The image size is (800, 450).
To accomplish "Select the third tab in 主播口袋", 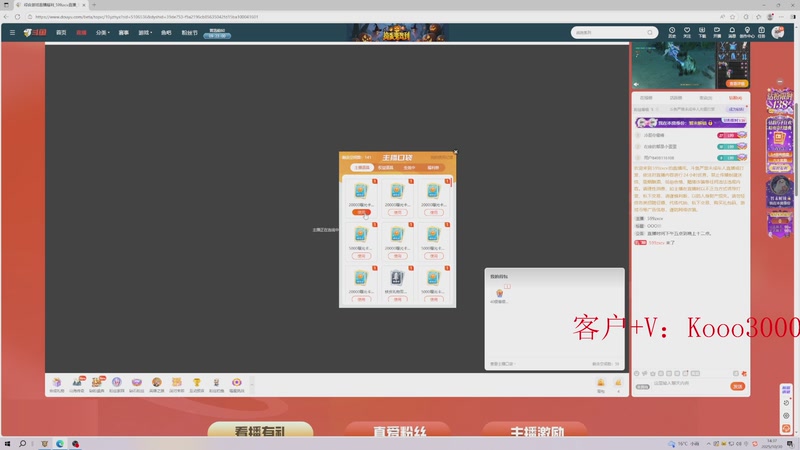I will (409, 167).
